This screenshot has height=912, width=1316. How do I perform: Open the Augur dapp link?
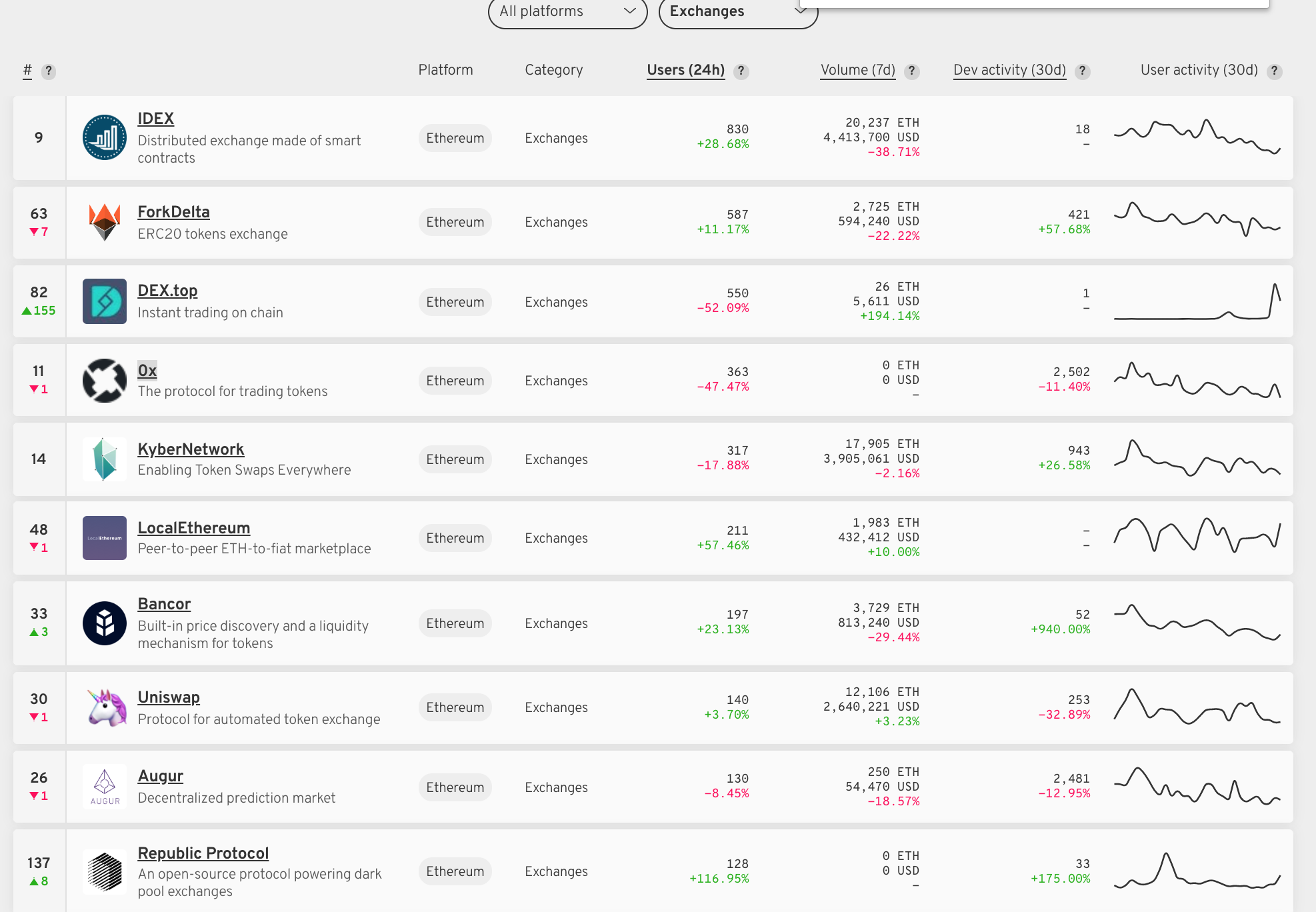(x=160, y=776)
